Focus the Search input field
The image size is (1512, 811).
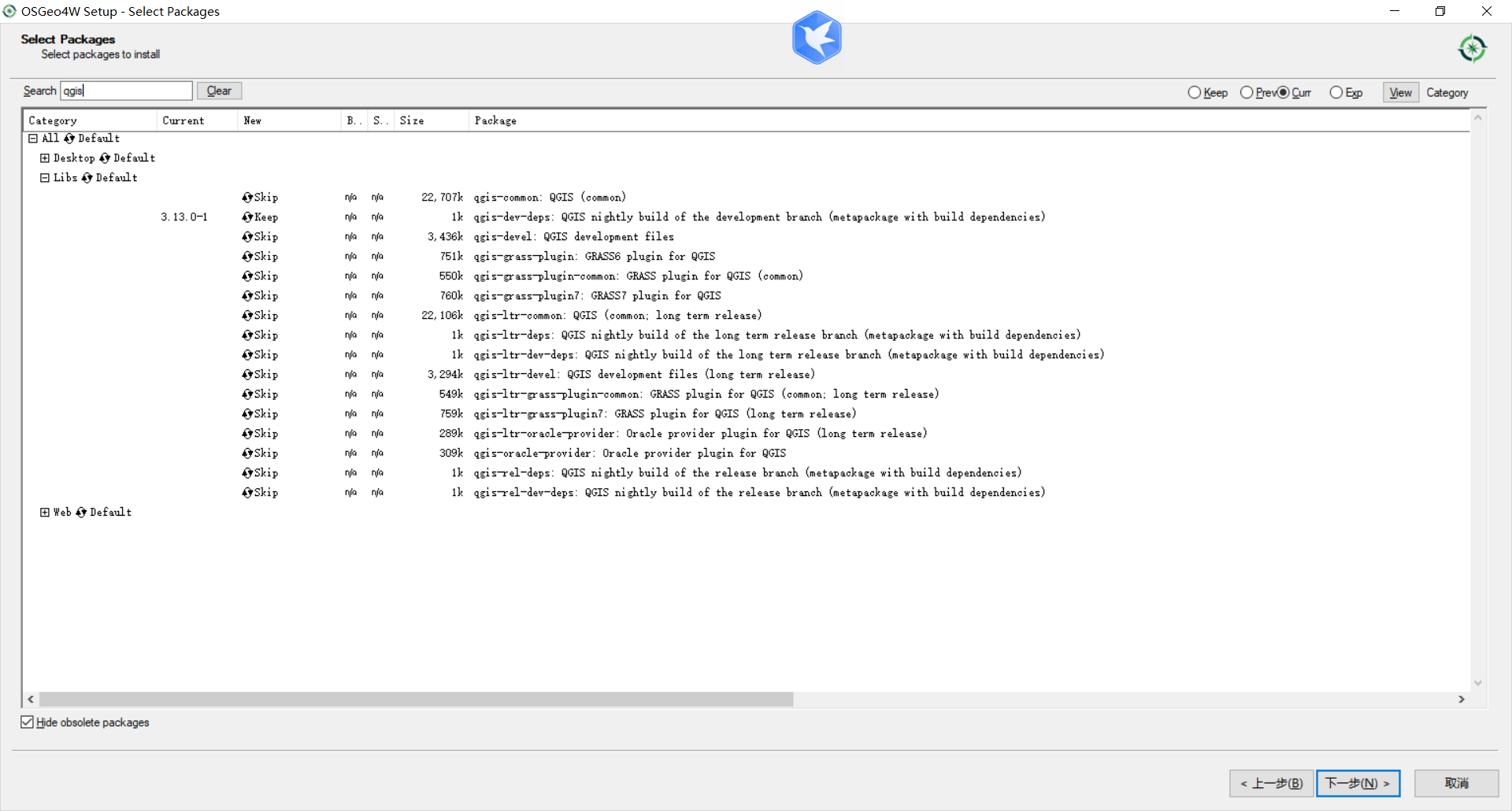(x=127, y=91)
